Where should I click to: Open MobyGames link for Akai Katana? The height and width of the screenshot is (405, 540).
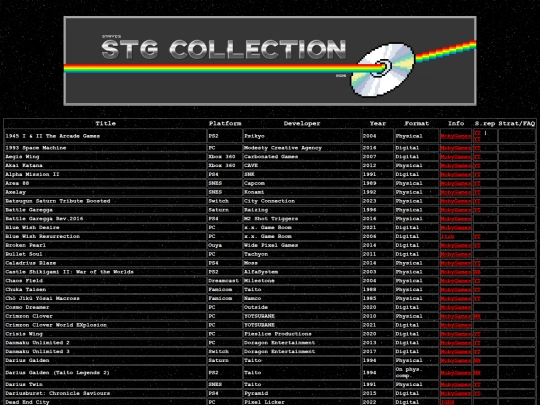(x=456, y=166)
